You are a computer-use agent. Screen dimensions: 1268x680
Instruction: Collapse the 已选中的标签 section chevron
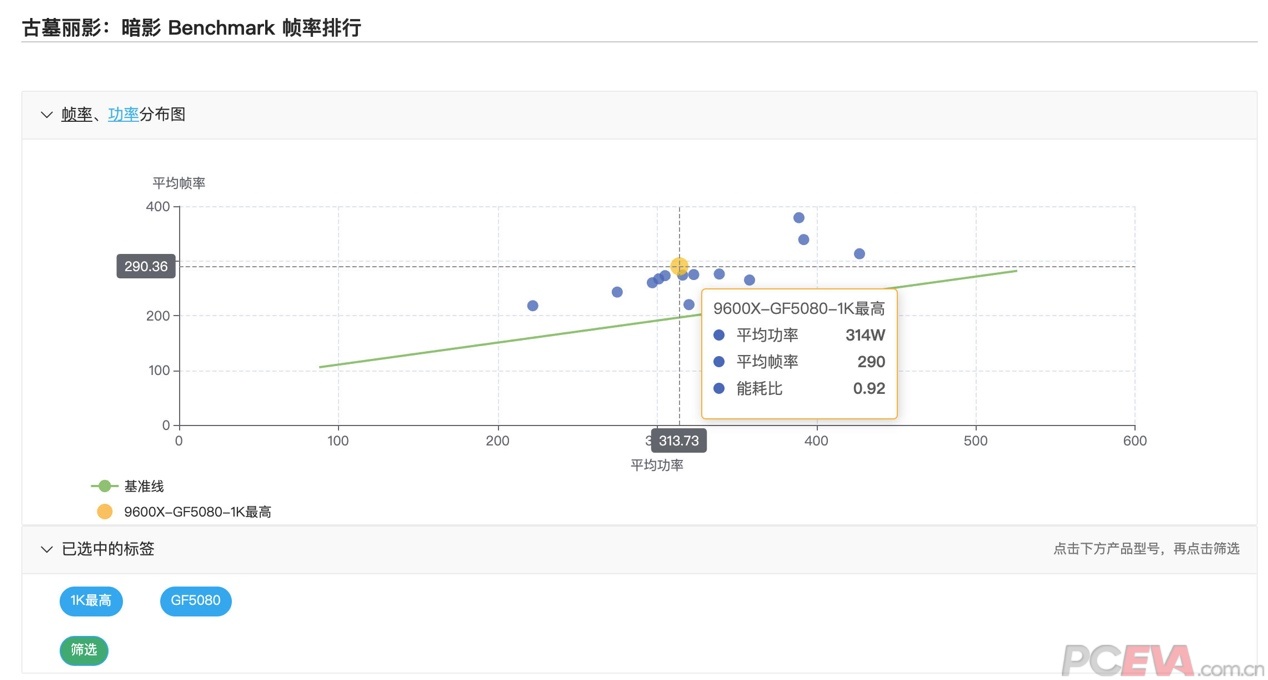(x=46, y=549)
